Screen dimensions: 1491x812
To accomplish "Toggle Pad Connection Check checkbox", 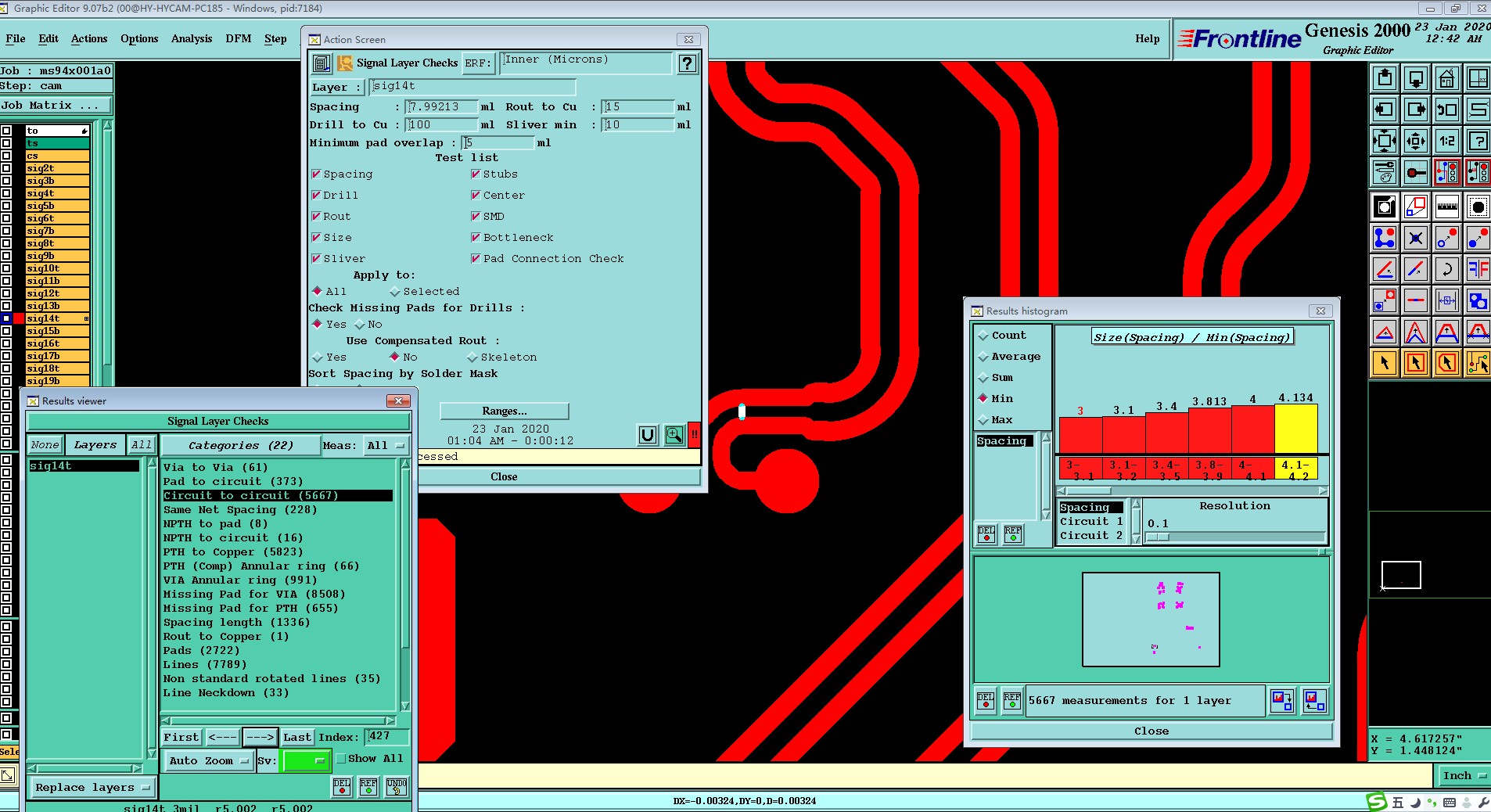I will (476, 259).
